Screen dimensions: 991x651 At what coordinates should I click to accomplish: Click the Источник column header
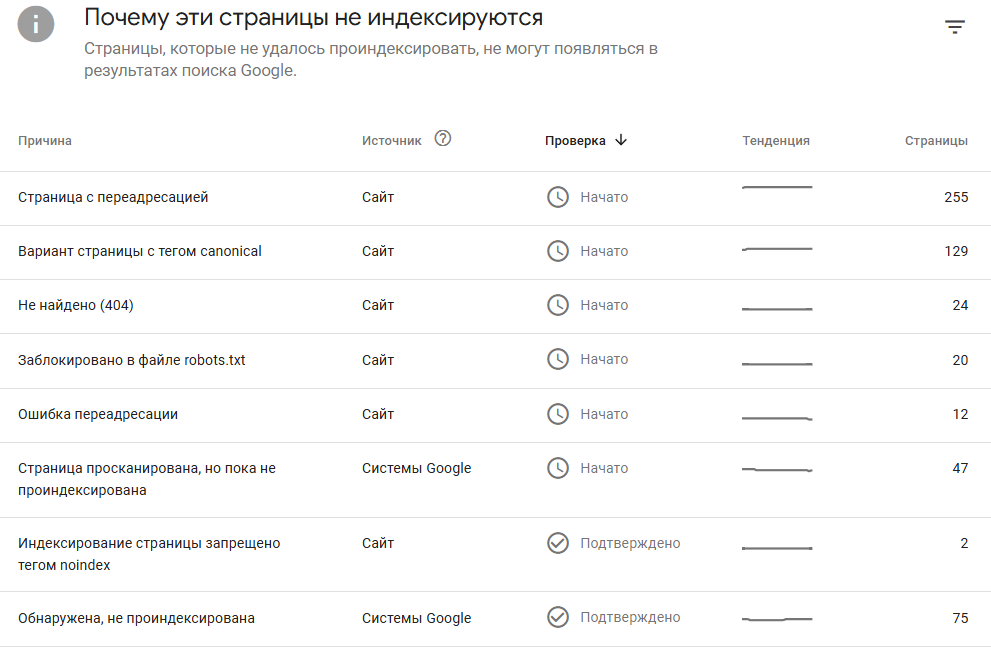[x=391, y=141]
